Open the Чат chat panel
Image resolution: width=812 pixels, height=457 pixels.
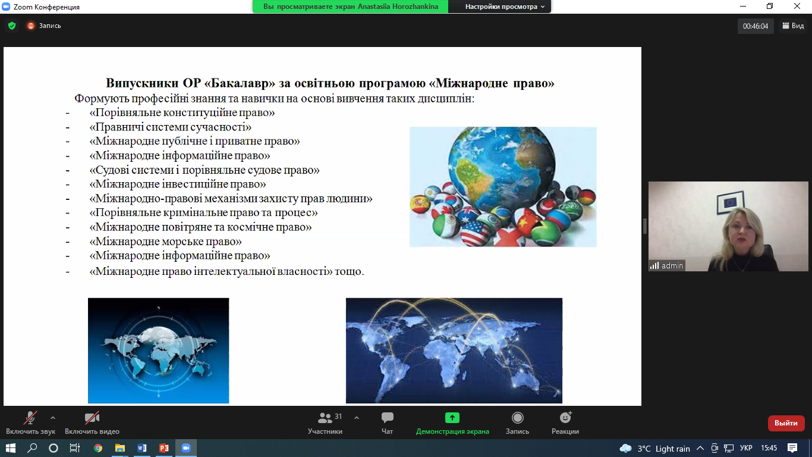coord(387,422)
